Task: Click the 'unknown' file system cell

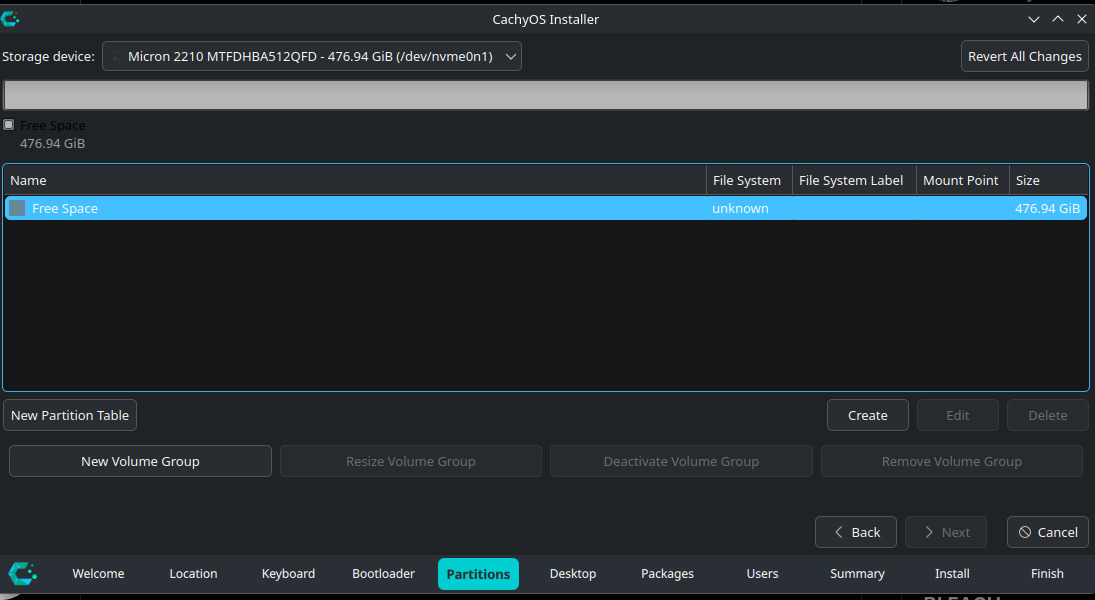Action: point(740,208)
